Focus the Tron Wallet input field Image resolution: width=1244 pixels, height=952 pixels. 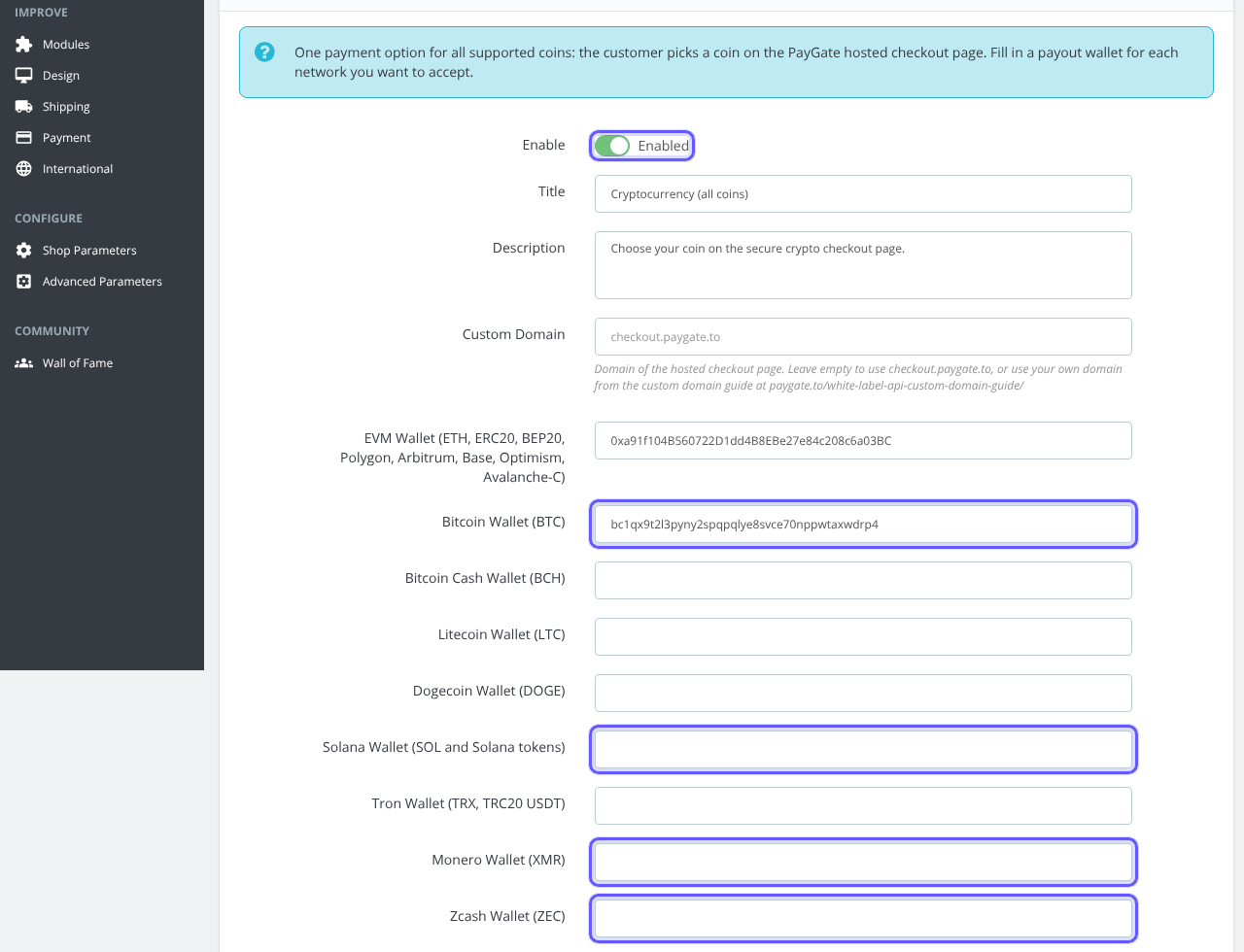coord(863,806)
